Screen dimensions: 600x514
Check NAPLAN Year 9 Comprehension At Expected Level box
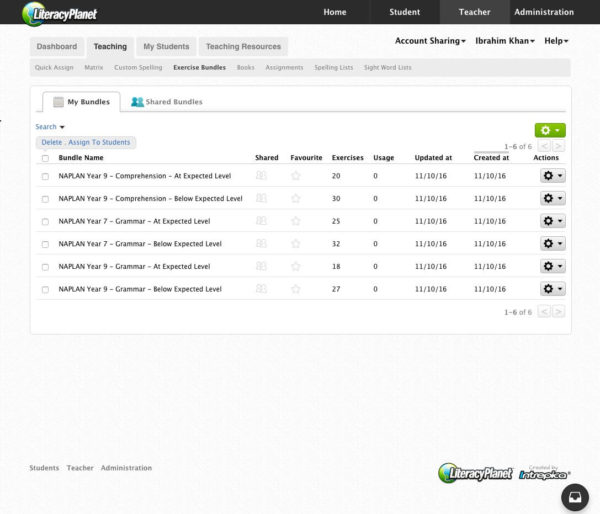[45, 176]
